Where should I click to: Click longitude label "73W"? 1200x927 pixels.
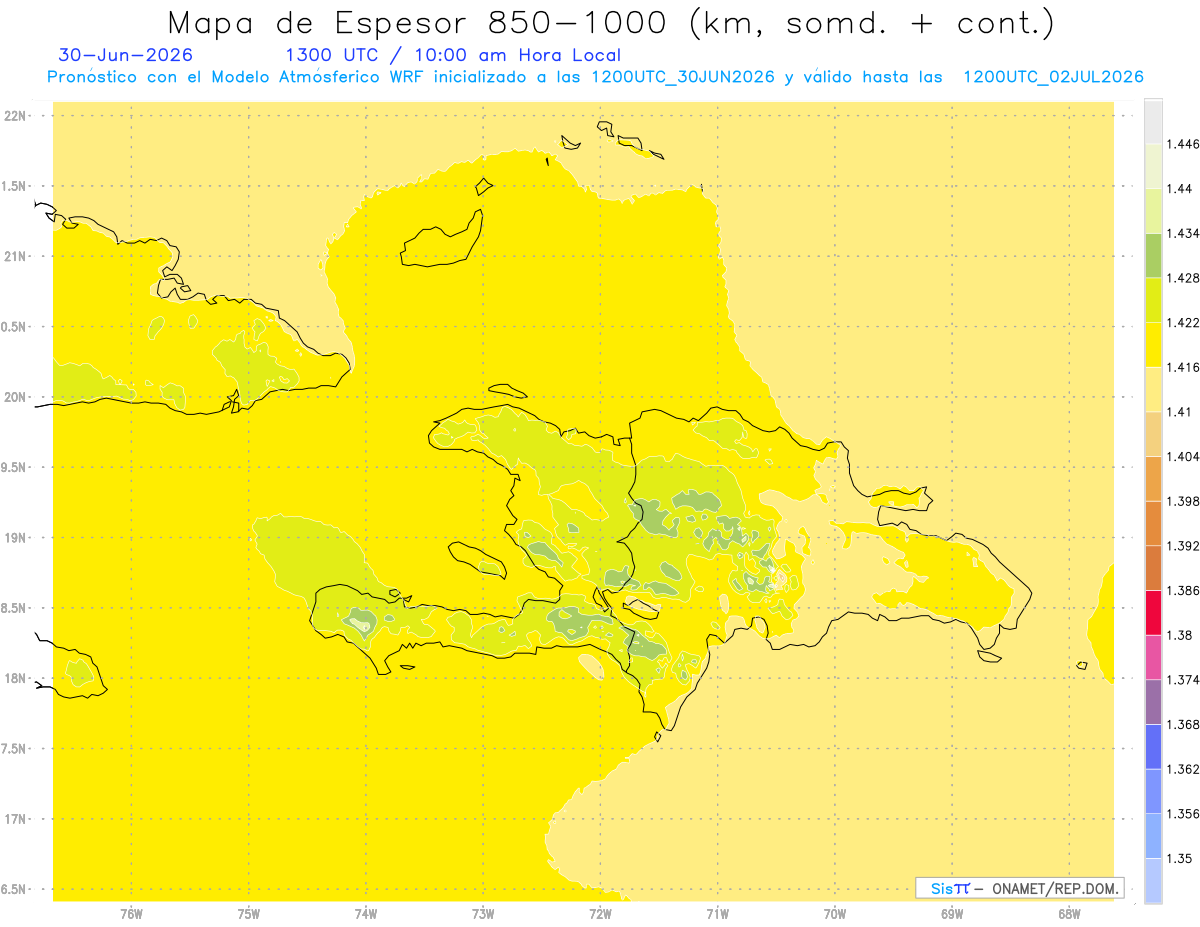pyautogui.click(x=483, y=913)
